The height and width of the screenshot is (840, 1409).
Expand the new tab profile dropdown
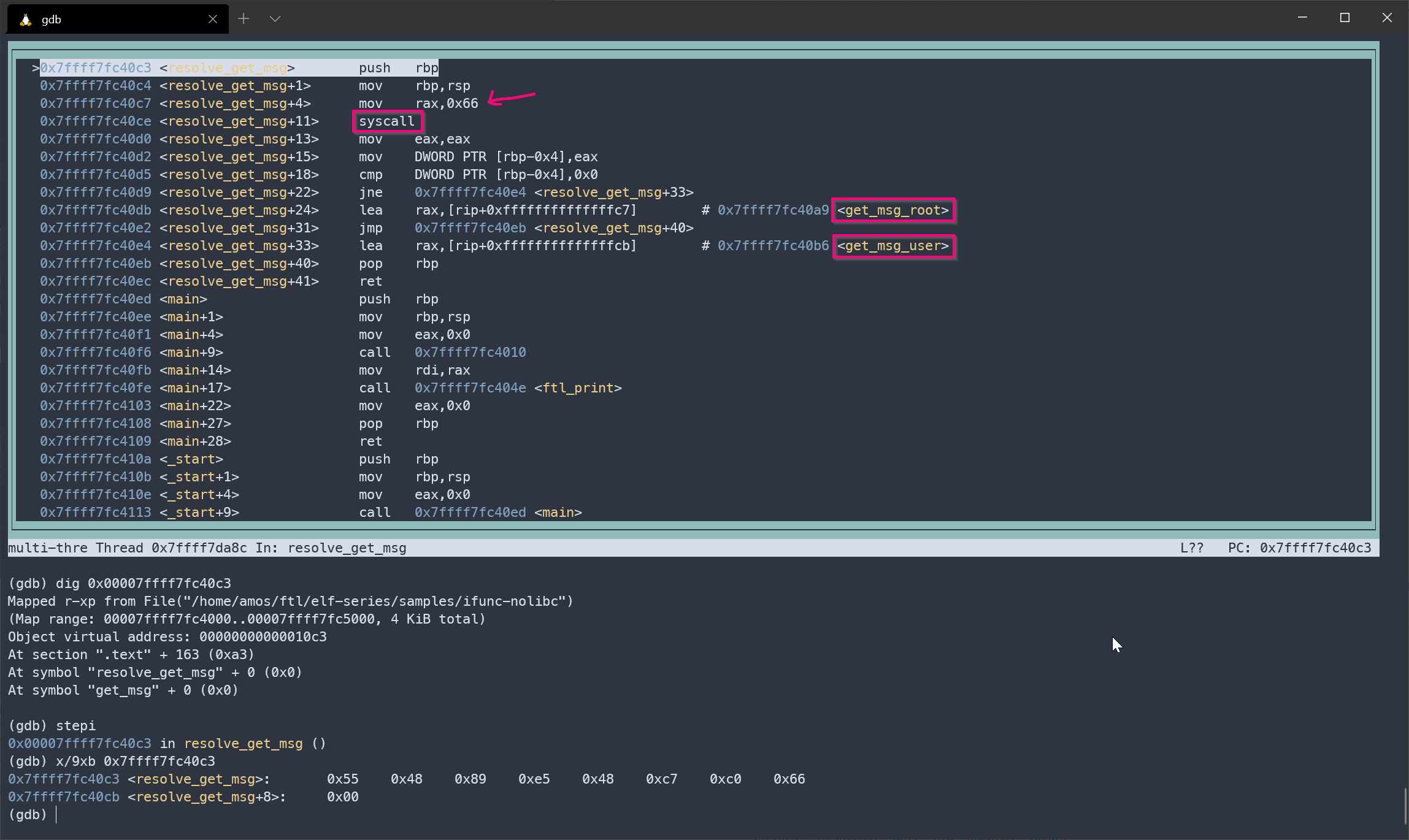275,19
